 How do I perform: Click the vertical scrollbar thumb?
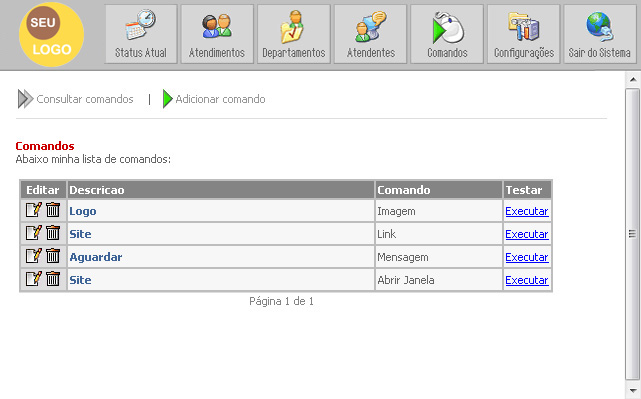632,234
